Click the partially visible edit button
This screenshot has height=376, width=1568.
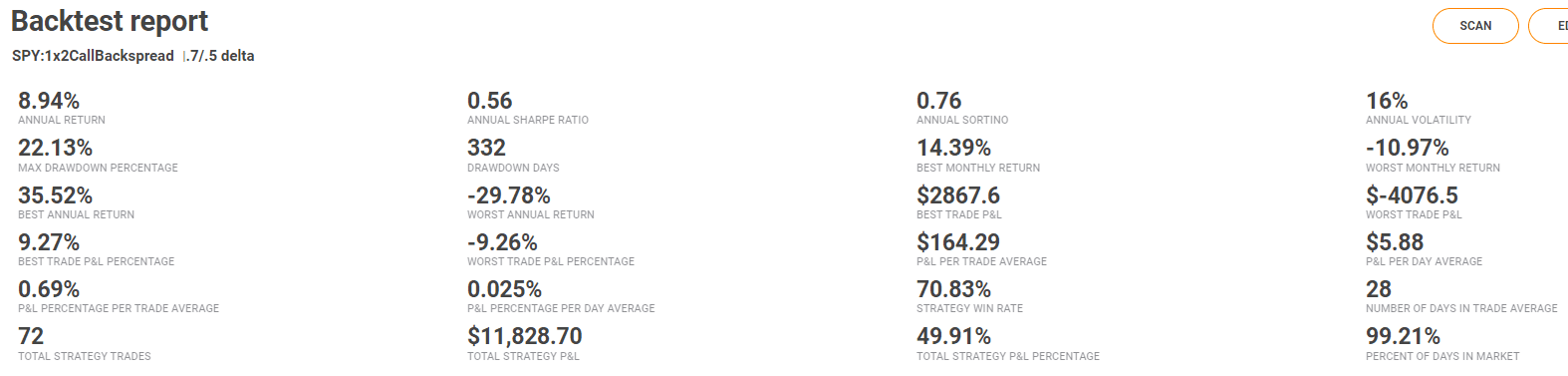1549,26
